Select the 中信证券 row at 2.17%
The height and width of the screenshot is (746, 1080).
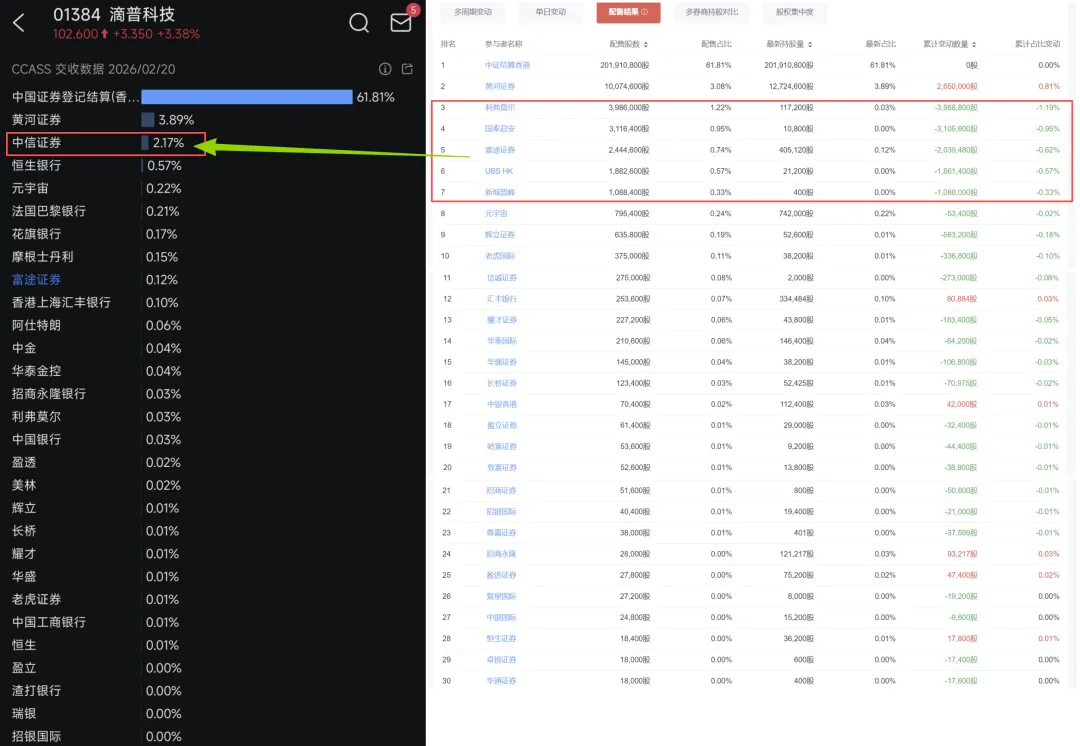pos(106,143)
